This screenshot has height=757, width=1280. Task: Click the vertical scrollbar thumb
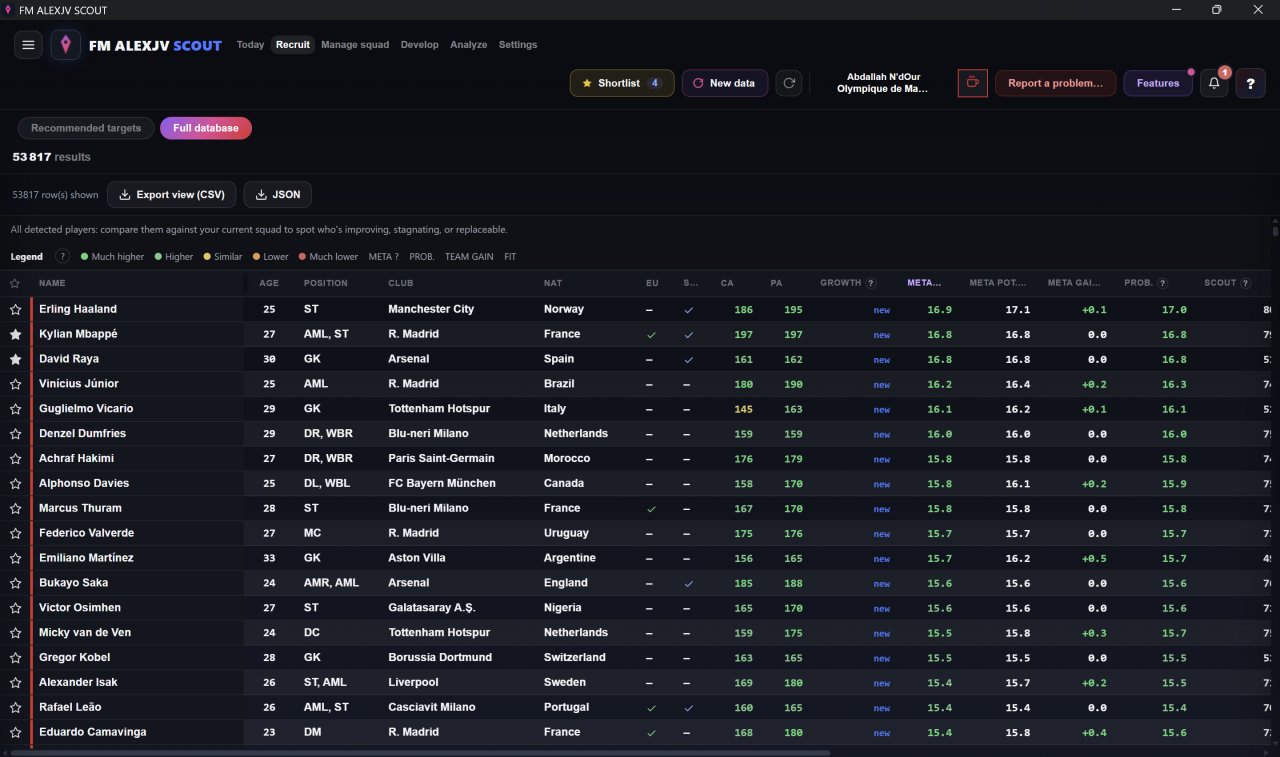pos(1275,232)
